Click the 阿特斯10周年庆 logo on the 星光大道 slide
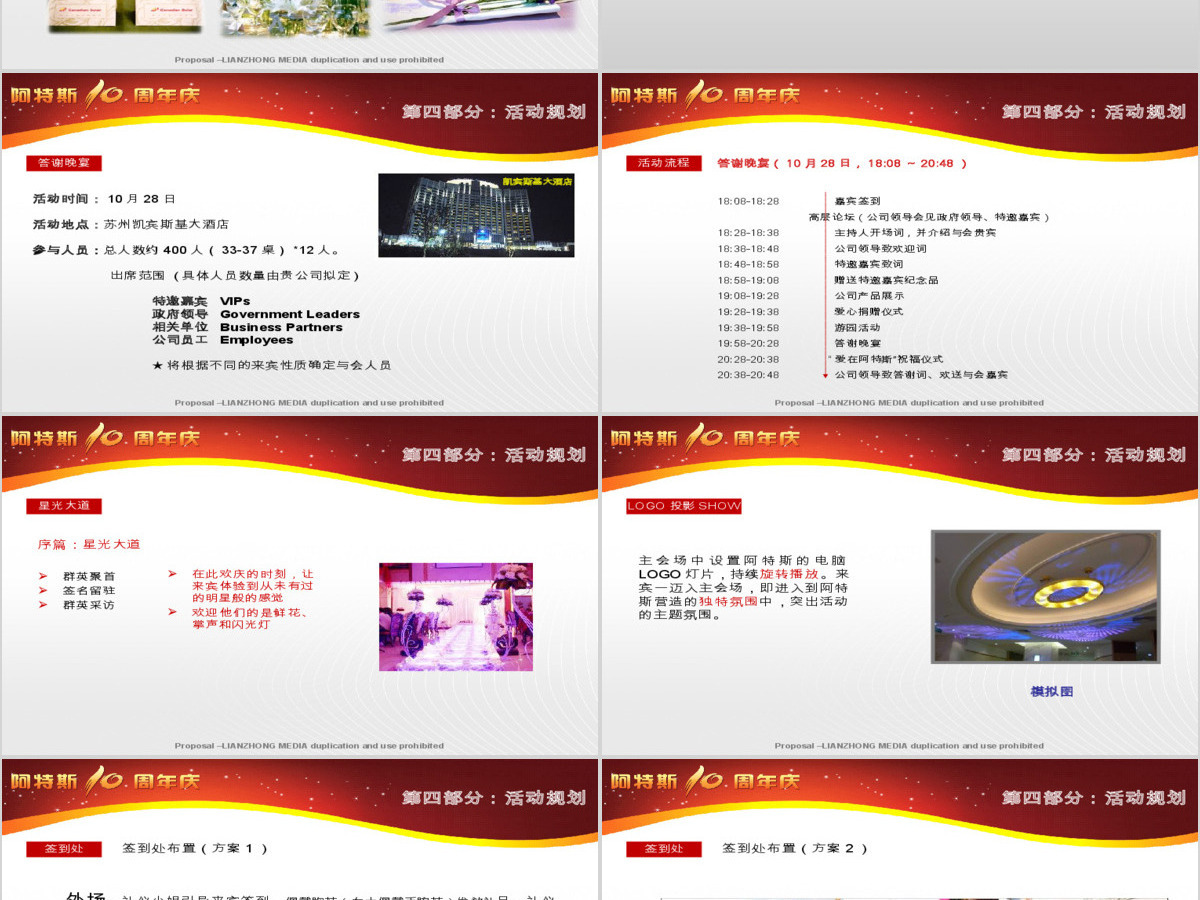This screenshot has width=1200, height=900. (x=105, y=438)
